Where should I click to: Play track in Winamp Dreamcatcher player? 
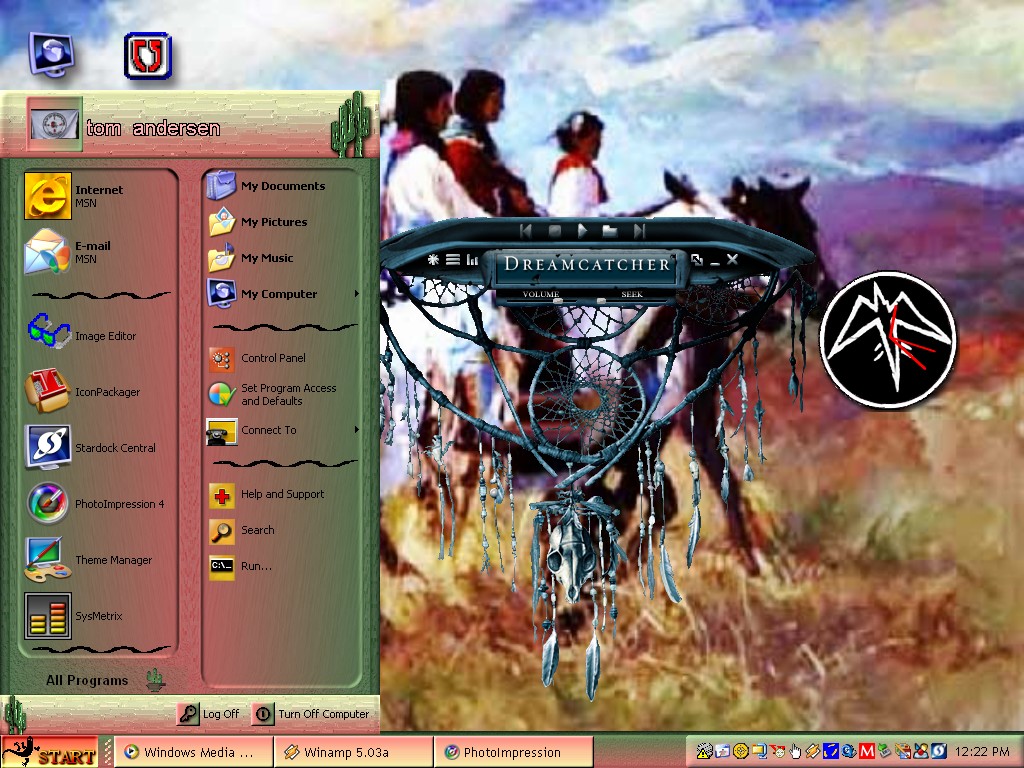pyautogui.click(x=582, y=230)
